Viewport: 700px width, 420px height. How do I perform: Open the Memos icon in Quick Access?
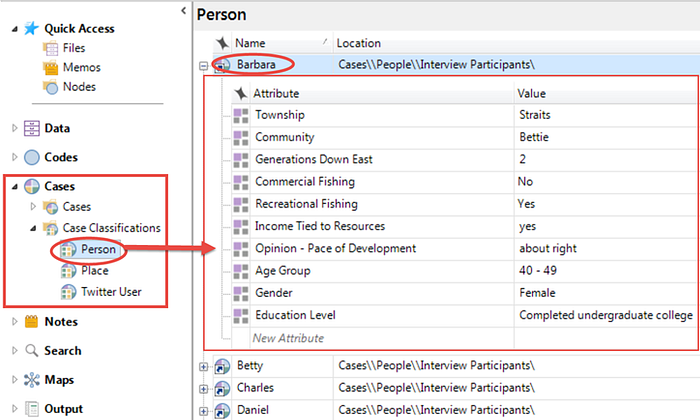50,67
